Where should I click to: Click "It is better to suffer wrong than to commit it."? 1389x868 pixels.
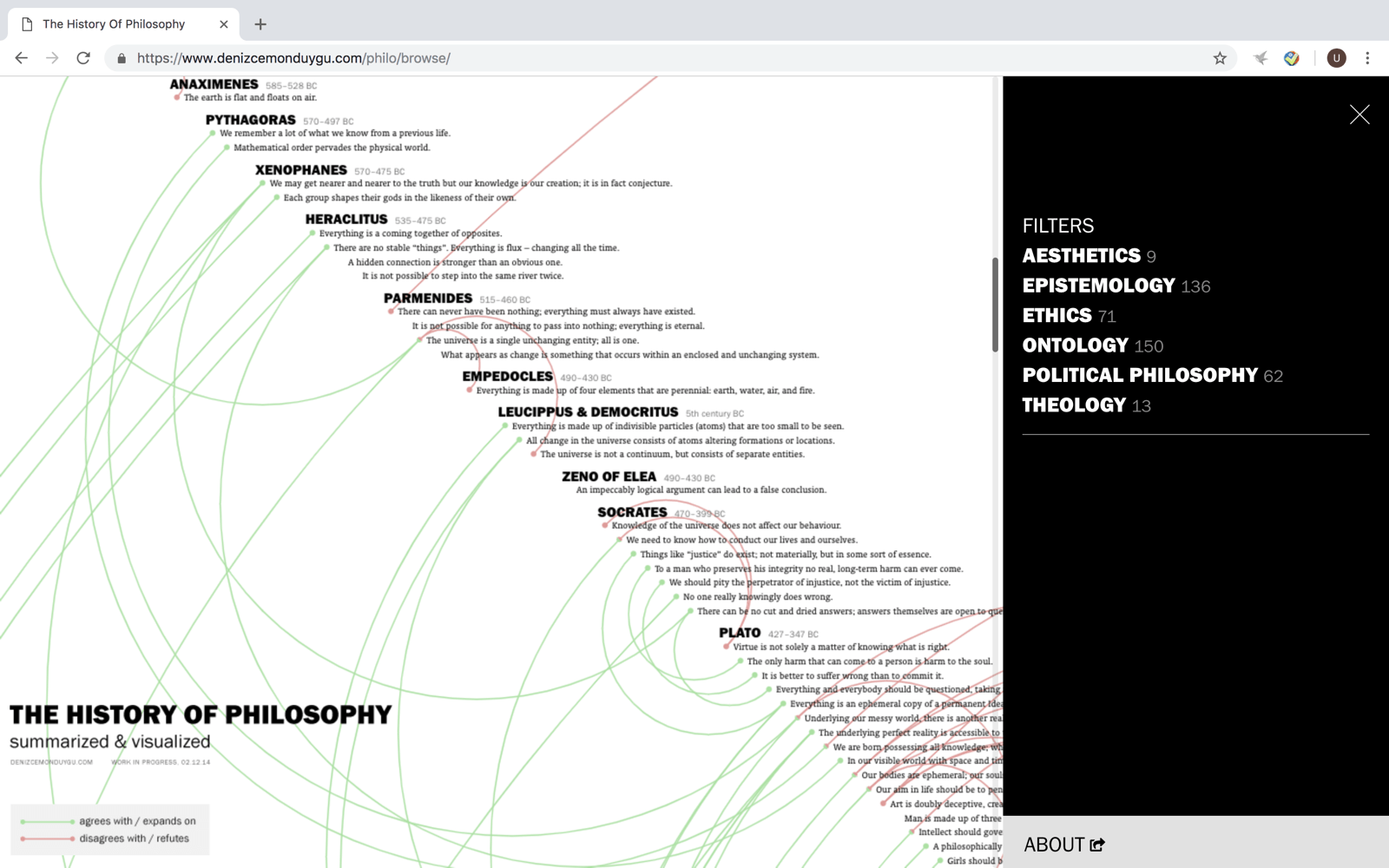click(x=852, y=675)
